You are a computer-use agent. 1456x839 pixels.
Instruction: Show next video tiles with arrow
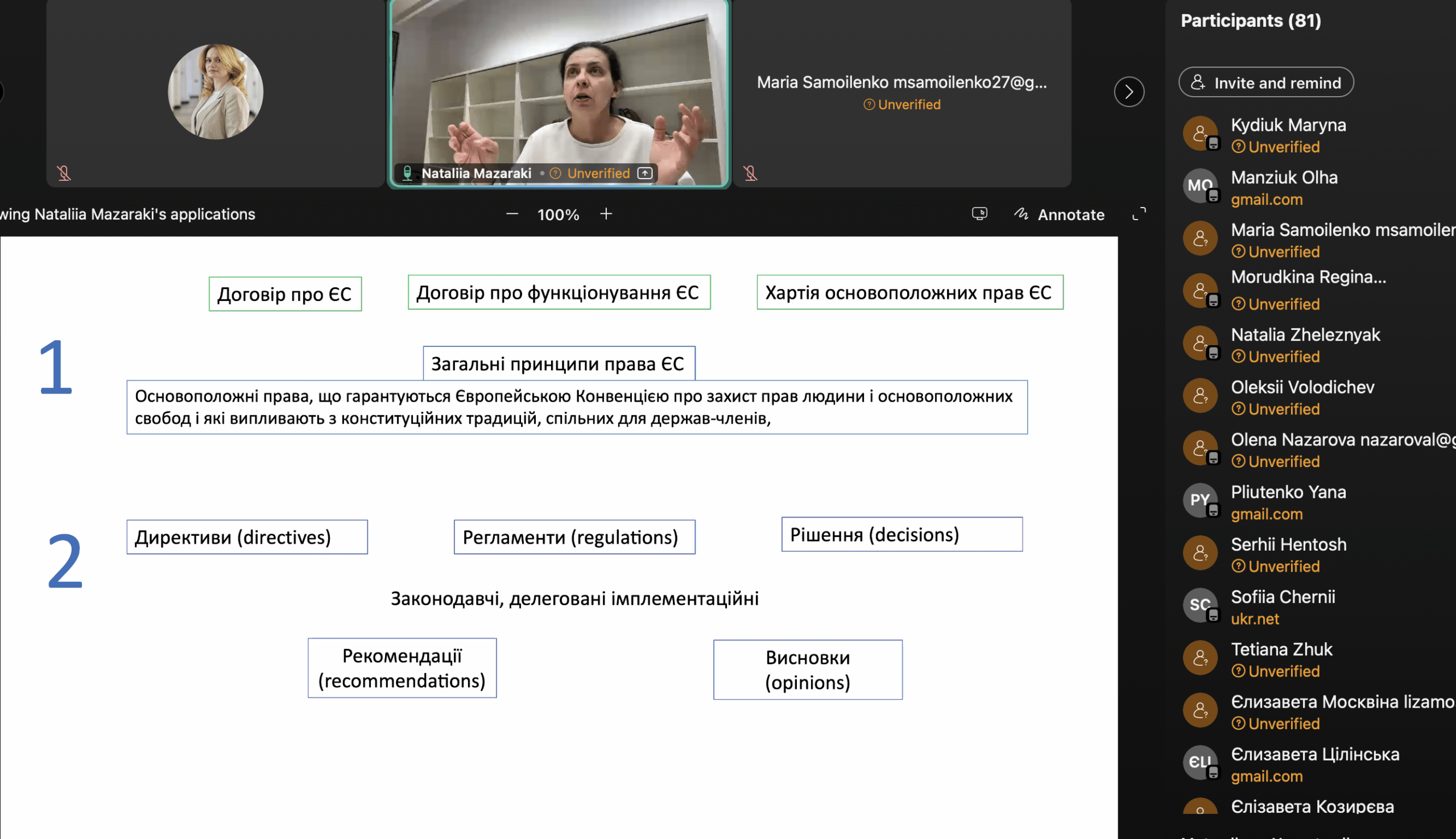[x=1128, y=92]
